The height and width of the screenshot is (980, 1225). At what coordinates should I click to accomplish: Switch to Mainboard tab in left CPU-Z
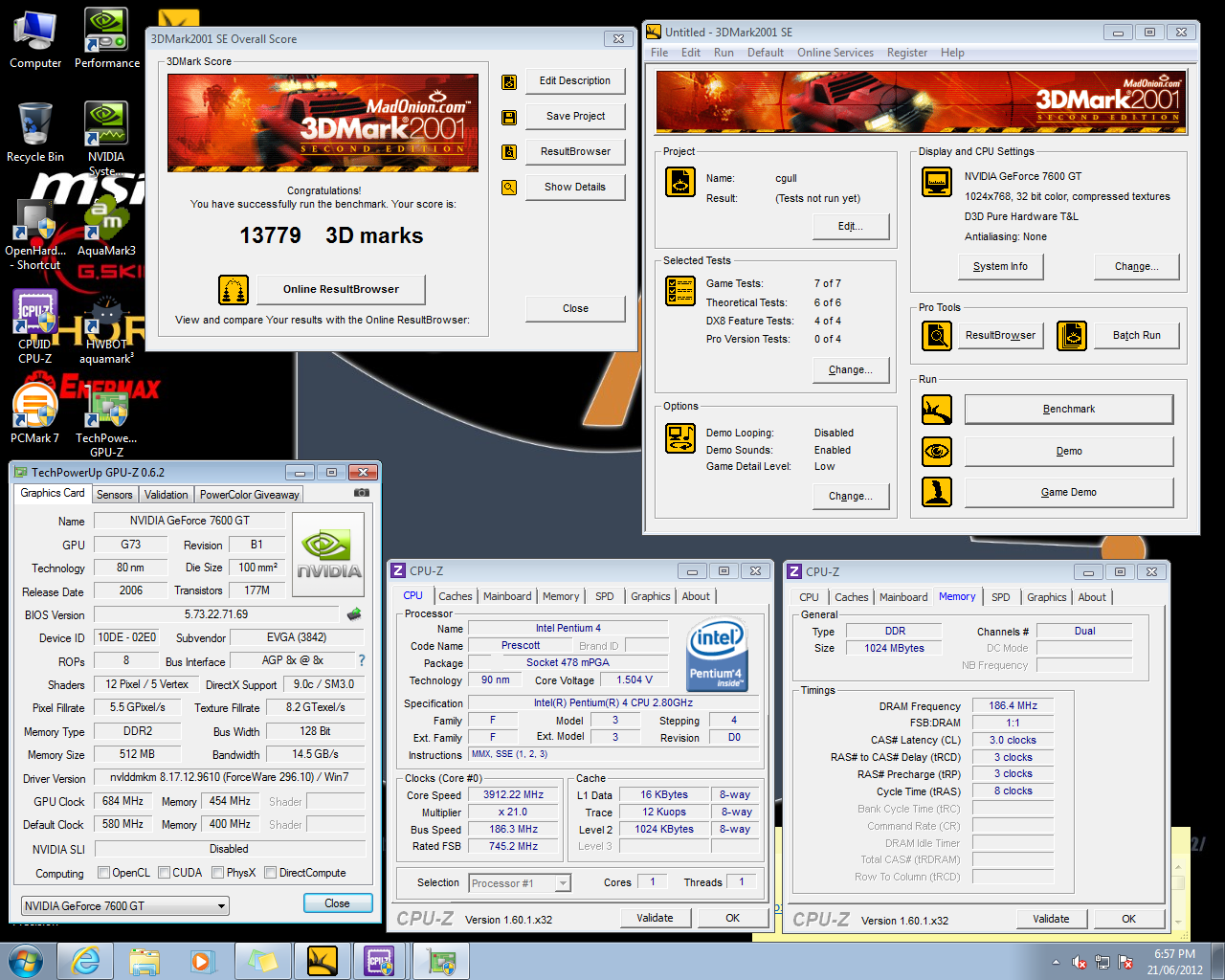(x=507, y=596)
